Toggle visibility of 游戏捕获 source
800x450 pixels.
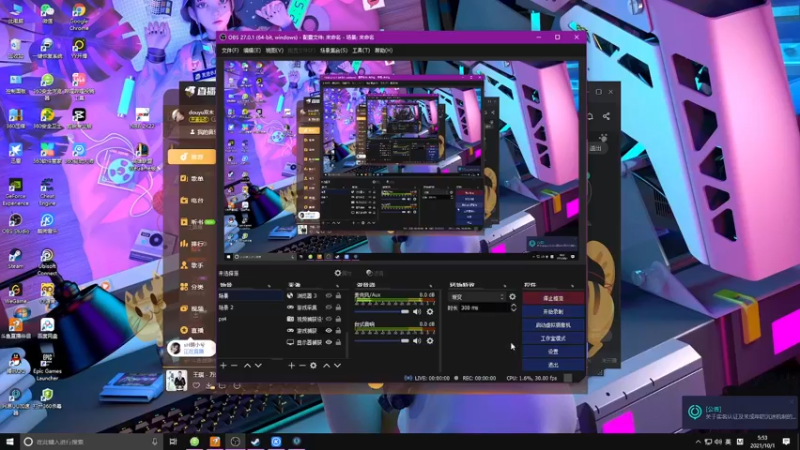coord(329,331)
